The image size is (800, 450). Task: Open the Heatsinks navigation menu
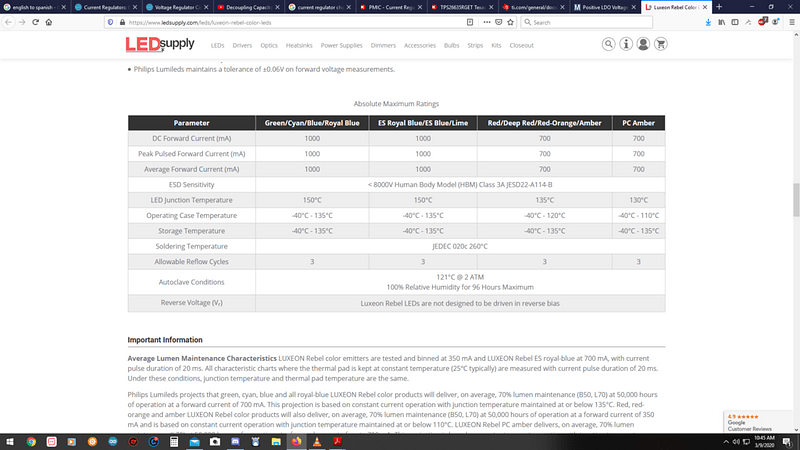click(x=299, y=45)
